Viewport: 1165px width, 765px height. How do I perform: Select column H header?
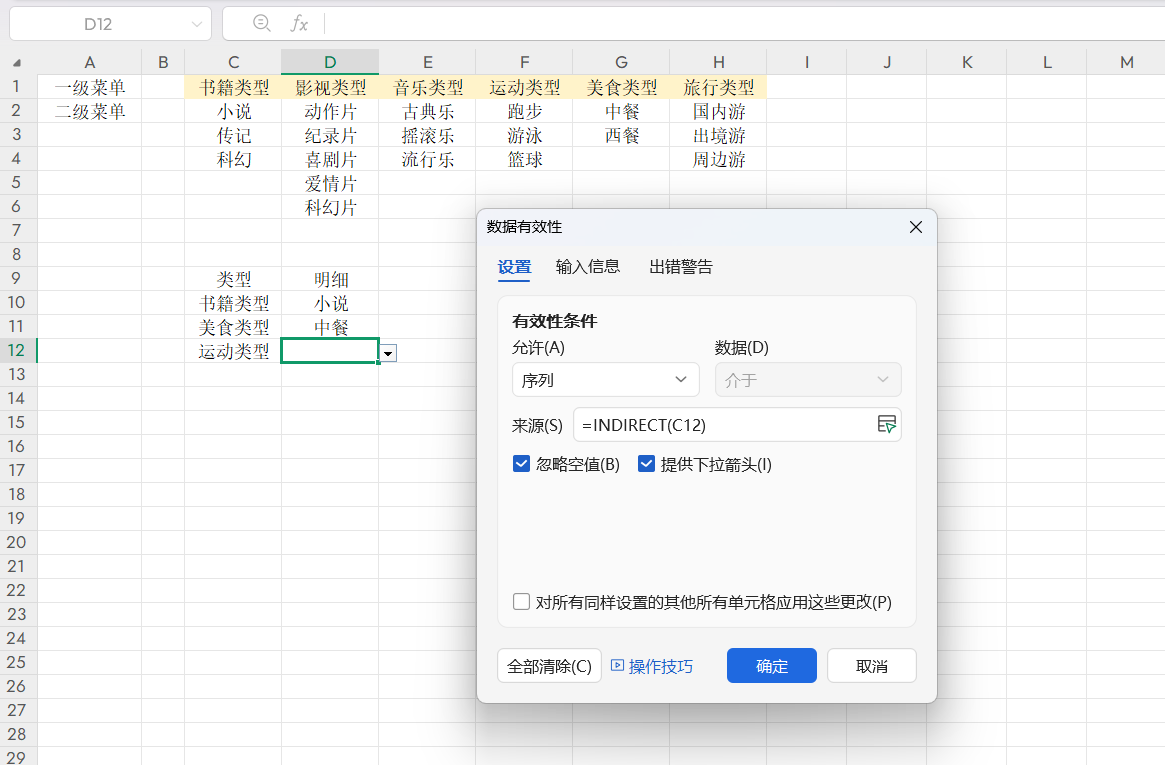tap(718, 62)
